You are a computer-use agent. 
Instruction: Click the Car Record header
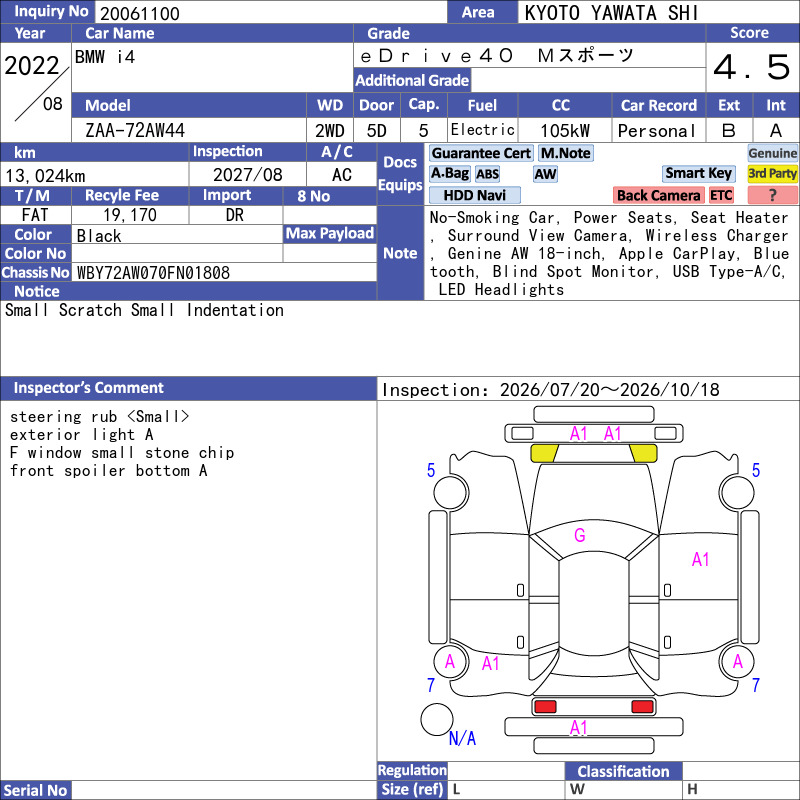pyautogui.click(x=659, y=105)
